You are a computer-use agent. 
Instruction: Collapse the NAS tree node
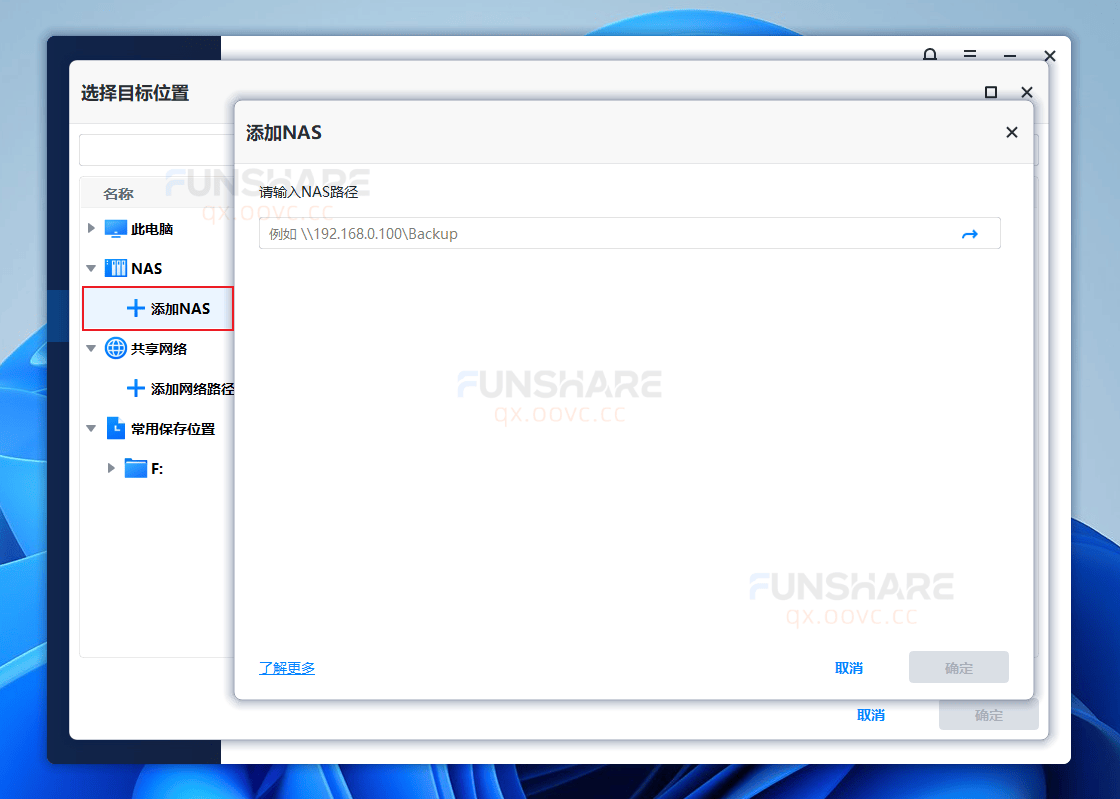click(x=91, y=269)
